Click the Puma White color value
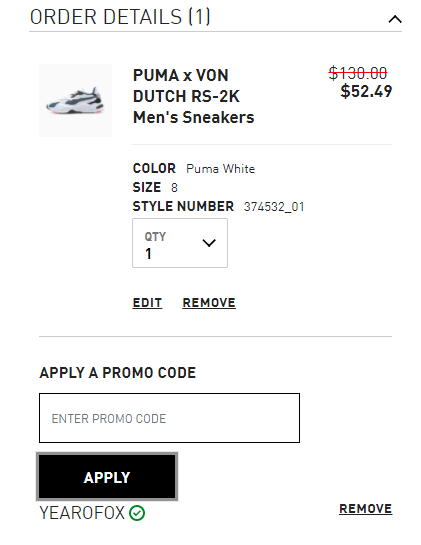Image resolution: width=421 pixels, height=545 pixels. point(220,169)
